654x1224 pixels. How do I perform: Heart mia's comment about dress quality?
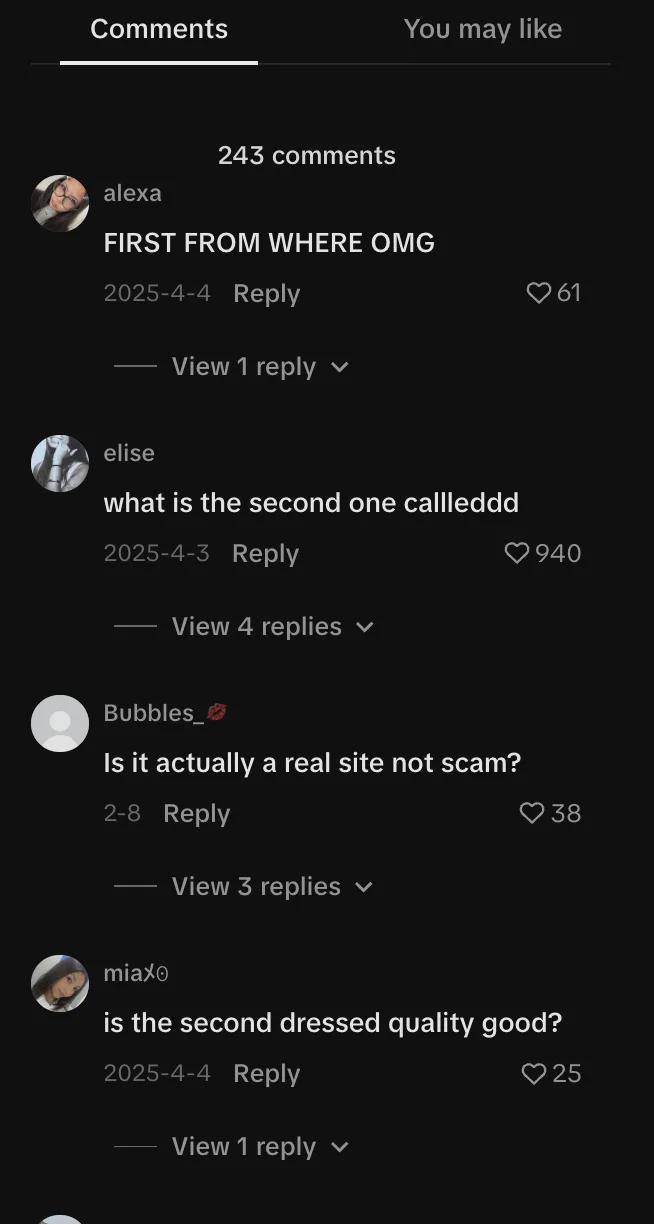534,1073
